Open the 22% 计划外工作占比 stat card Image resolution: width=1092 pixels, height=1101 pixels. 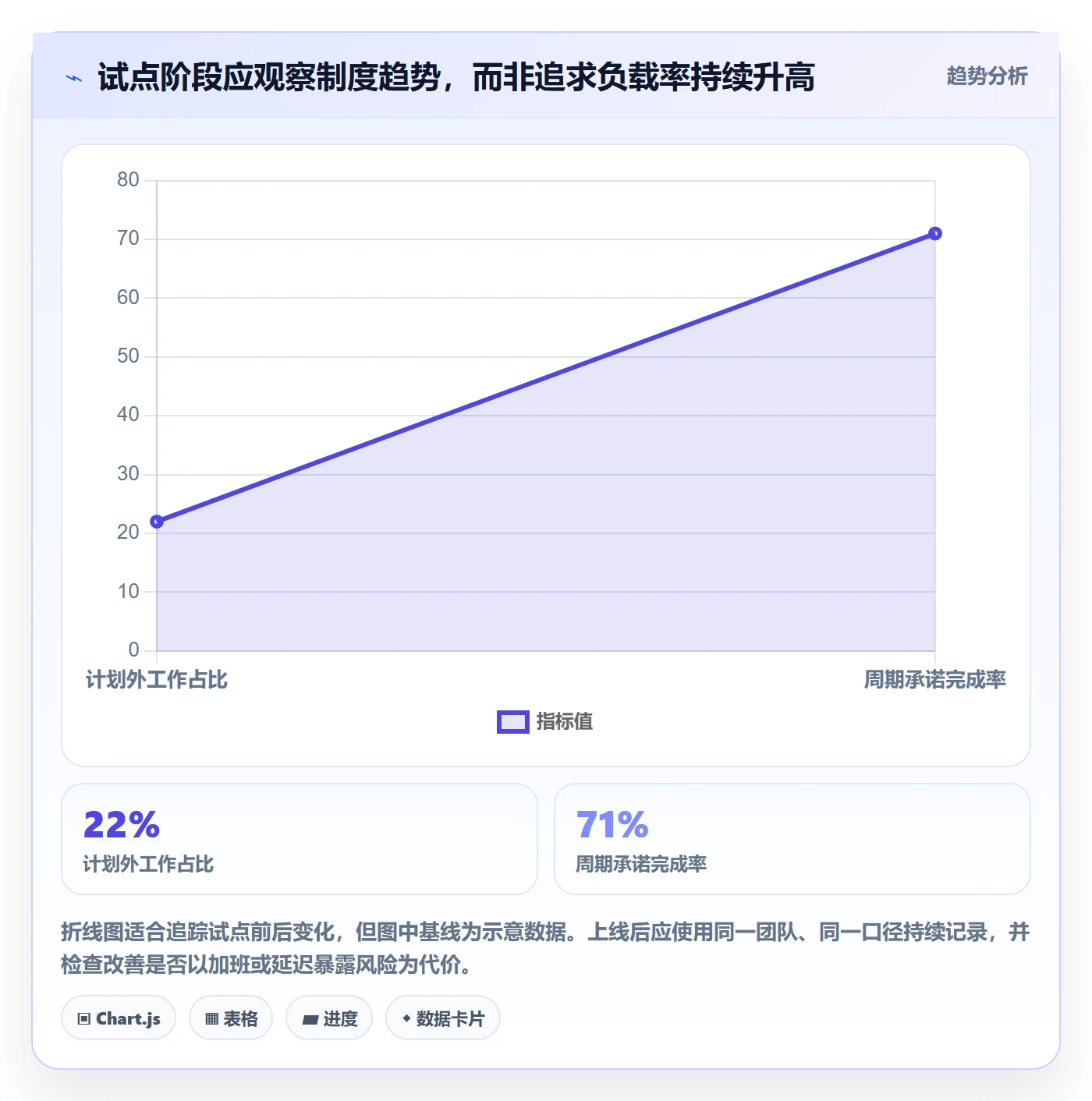300,839
